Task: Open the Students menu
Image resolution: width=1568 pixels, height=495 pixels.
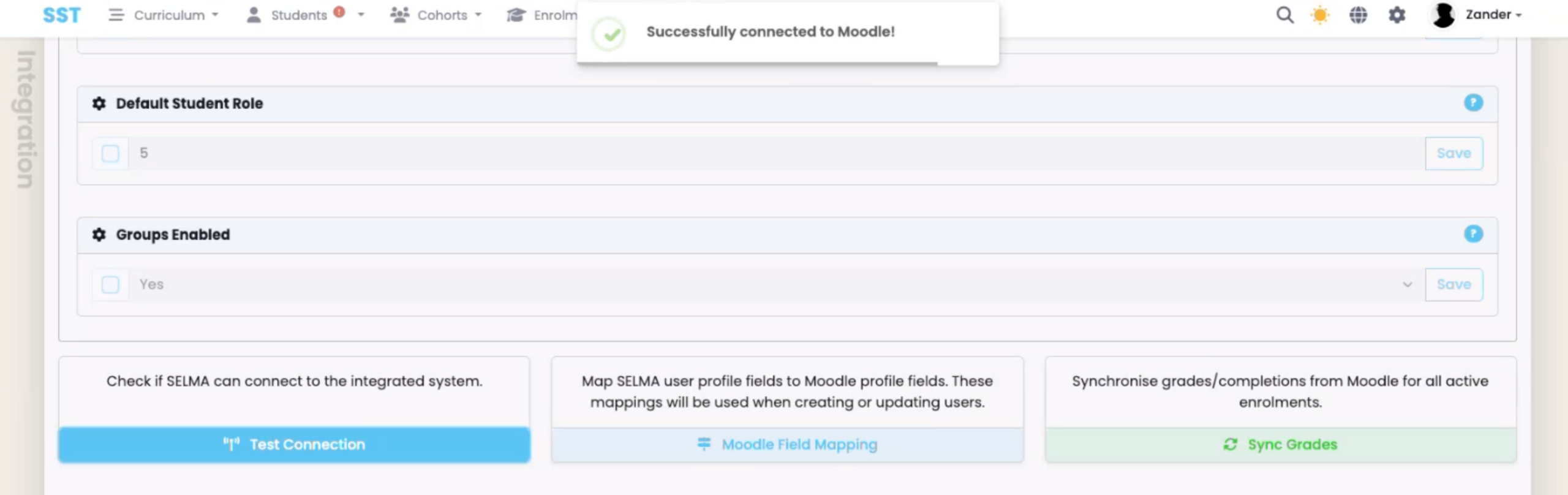Action: 298,15
